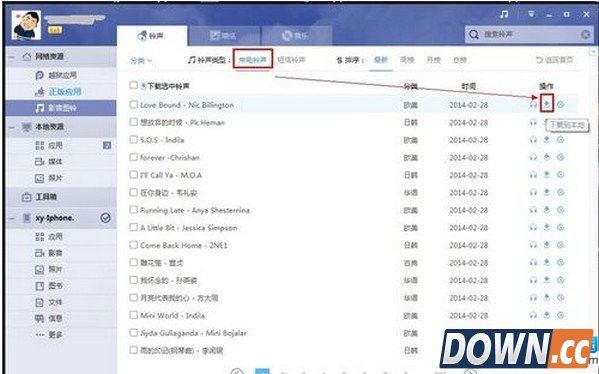The image size is (599, 374).
Task: Sort ringtones by monthly chart 月榜
Action: [x=433, y=60]
